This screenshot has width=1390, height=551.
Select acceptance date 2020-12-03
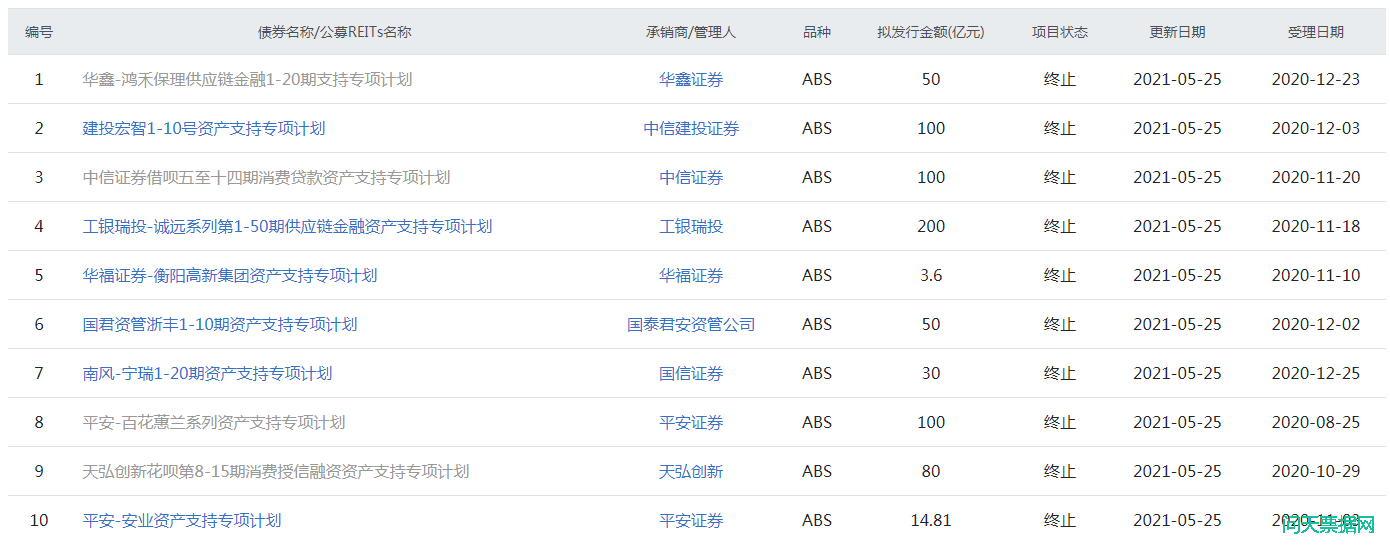tap(1316, 128)
